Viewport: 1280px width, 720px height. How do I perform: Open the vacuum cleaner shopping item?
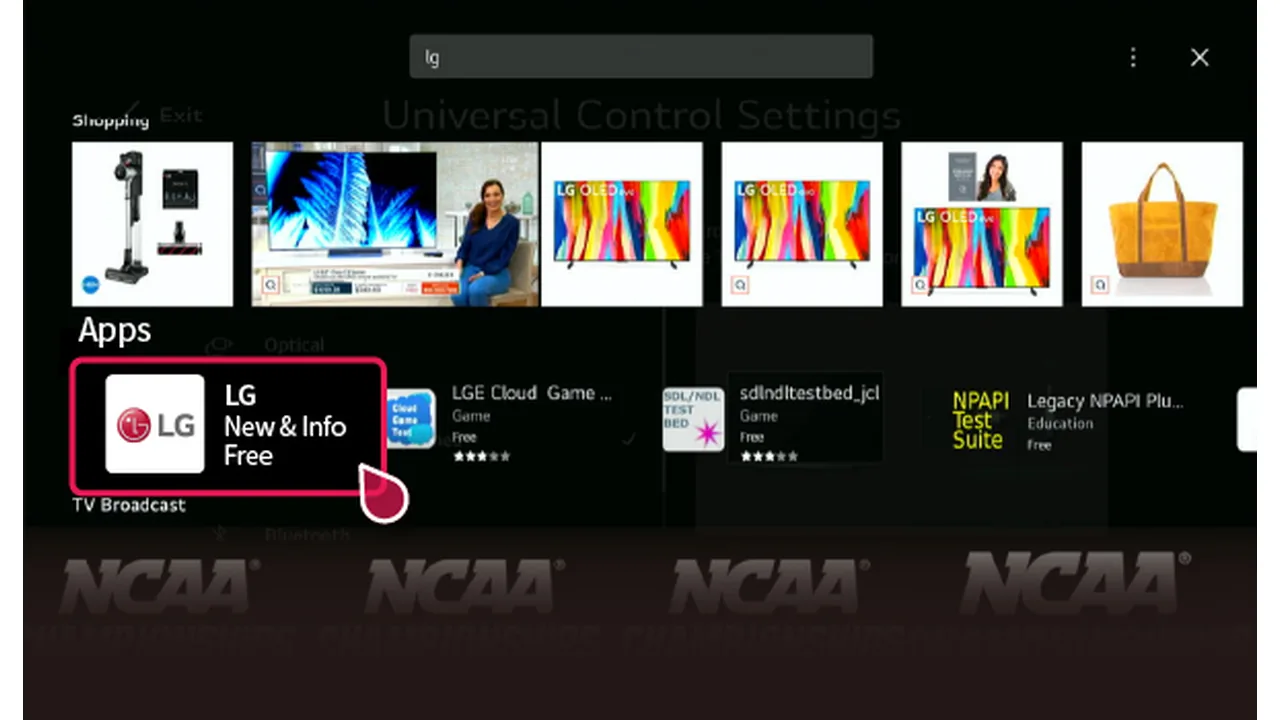pyautogui.click(x=152, y=224)
